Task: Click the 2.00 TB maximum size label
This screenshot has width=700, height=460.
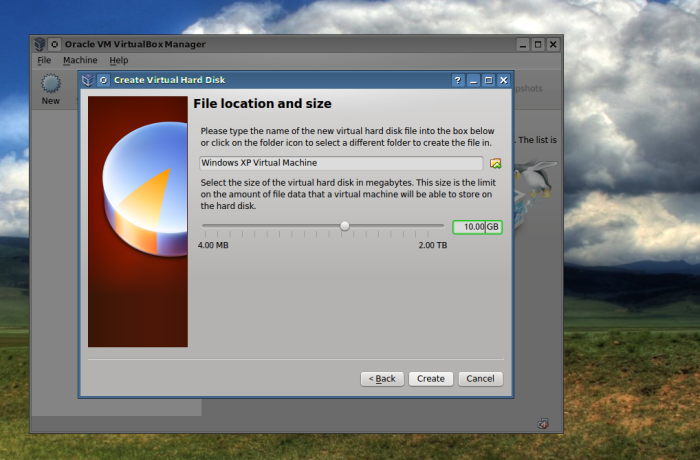Action: [x=433, y=245]
